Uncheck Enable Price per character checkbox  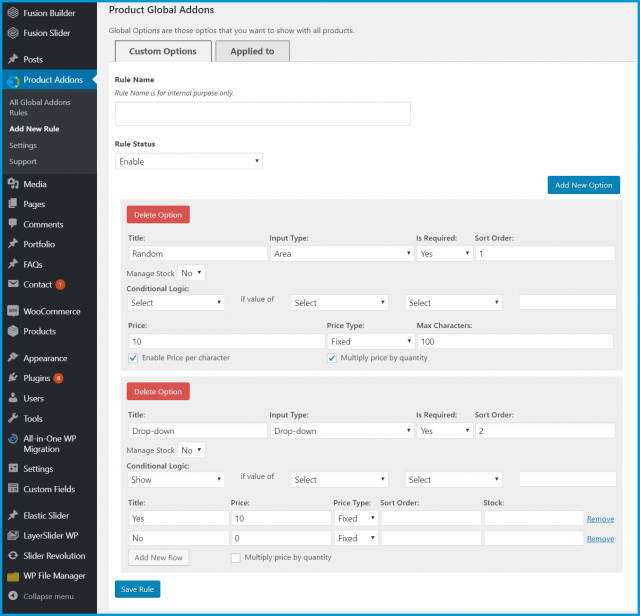point(133,358)
